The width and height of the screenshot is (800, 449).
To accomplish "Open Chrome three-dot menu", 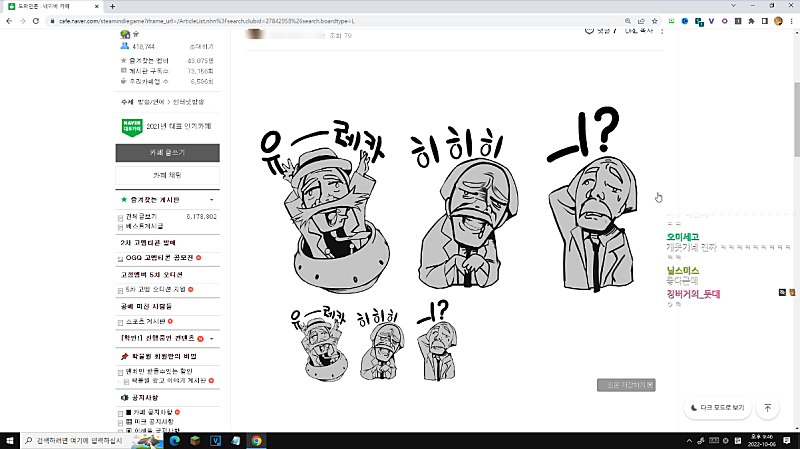I will 791,21.
